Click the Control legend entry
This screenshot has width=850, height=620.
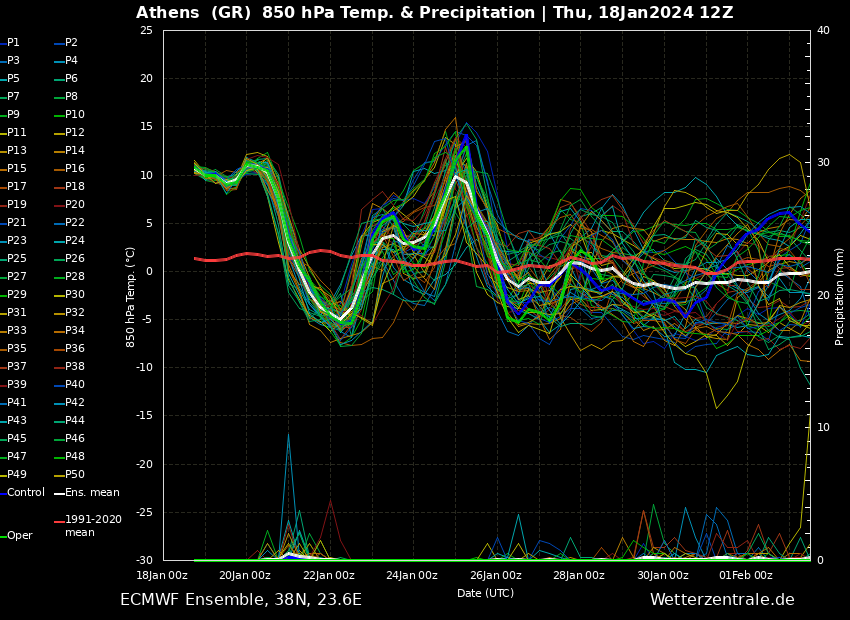25,493
